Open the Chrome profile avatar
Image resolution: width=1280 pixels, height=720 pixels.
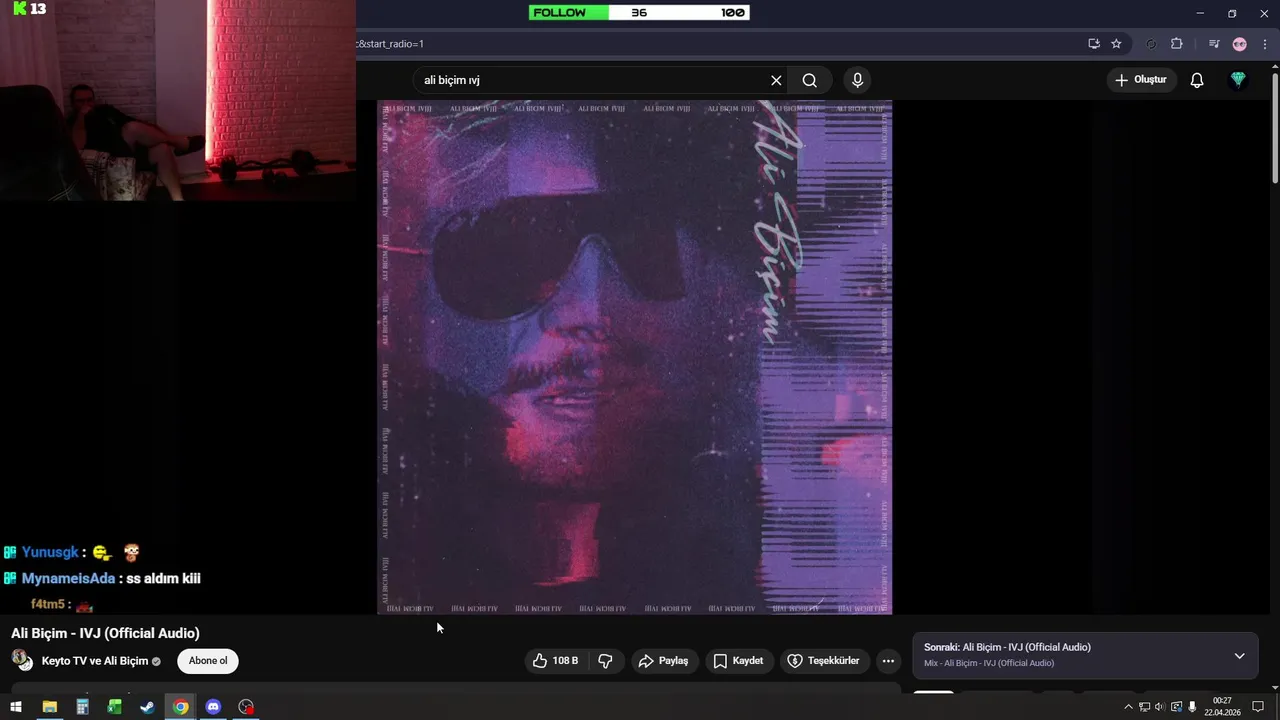click(1240, 44)
